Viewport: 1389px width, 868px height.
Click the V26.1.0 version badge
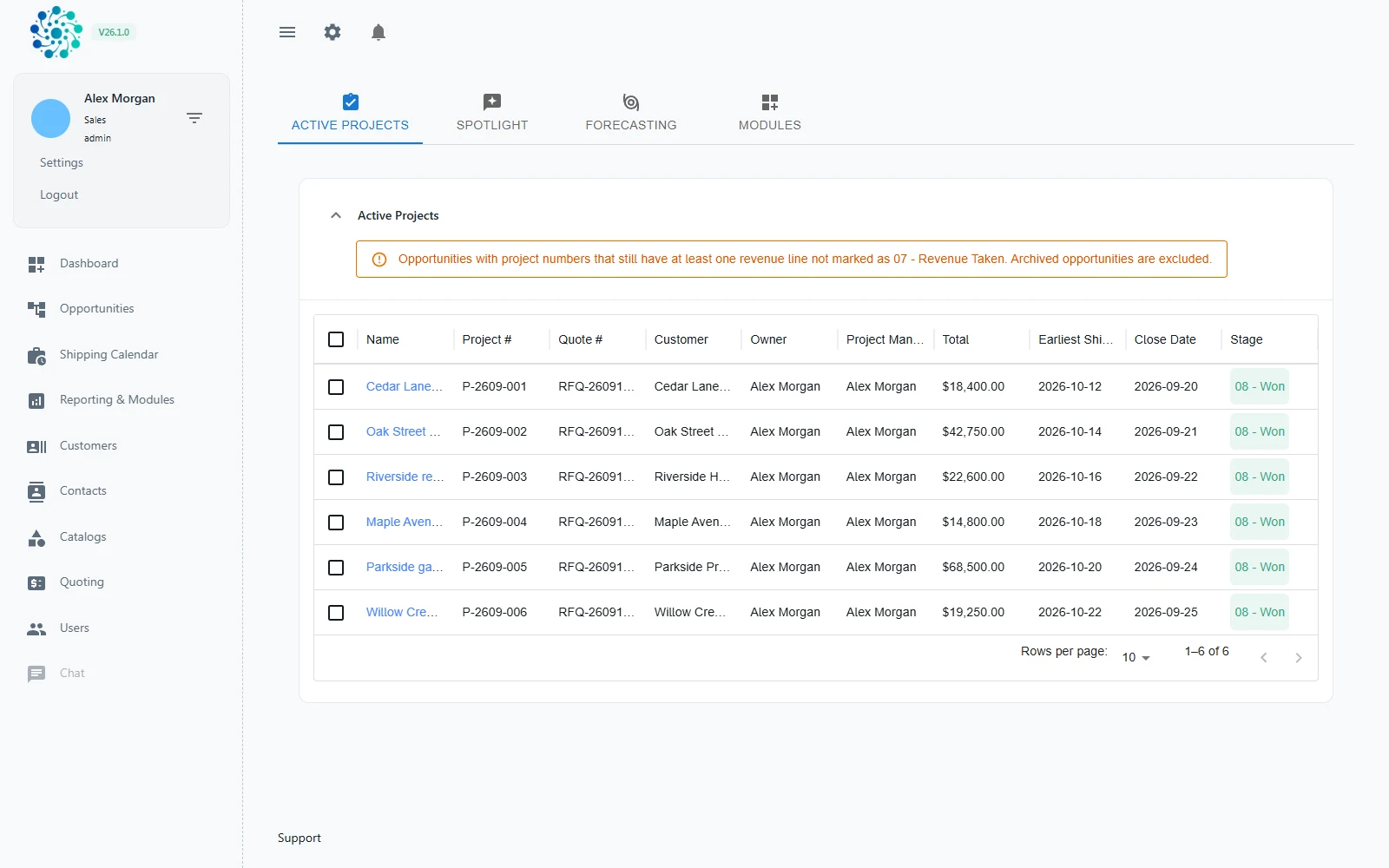click(x=114, y=32)
